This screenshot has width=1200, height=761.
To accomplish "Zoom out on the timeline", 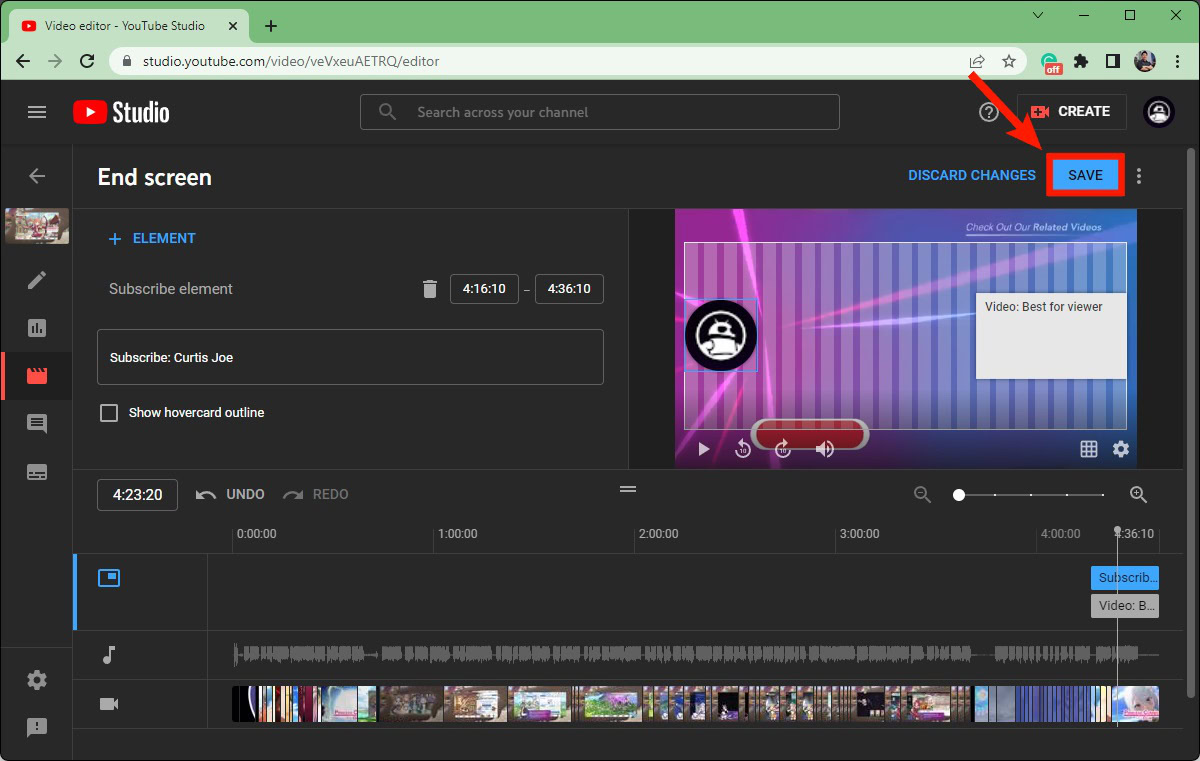I will tap(922, 494).
